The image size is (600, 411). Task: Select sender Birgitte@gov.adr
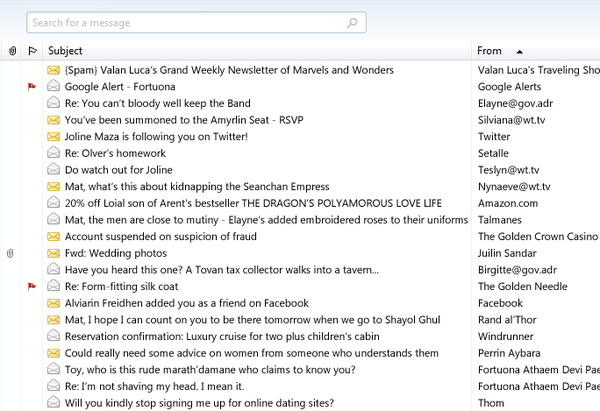[517, 270]
